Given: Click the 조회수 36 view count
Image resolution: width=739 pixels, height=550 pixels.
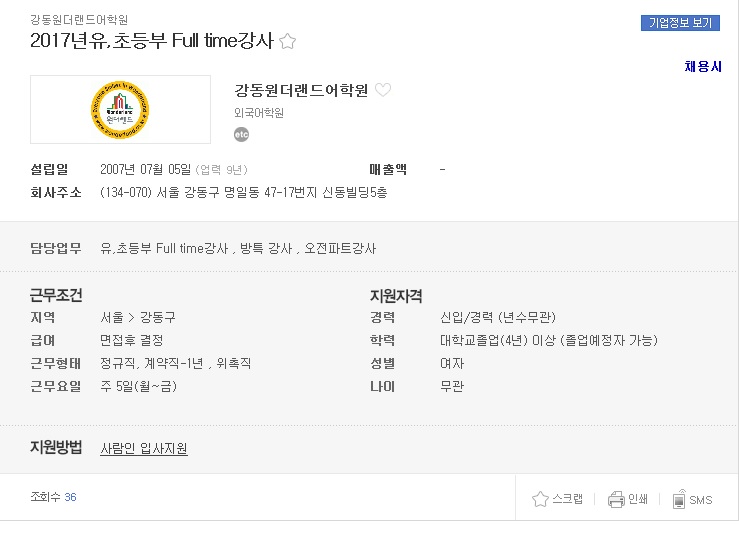Looking at the screenshot, I should click(x=53, y=497).
